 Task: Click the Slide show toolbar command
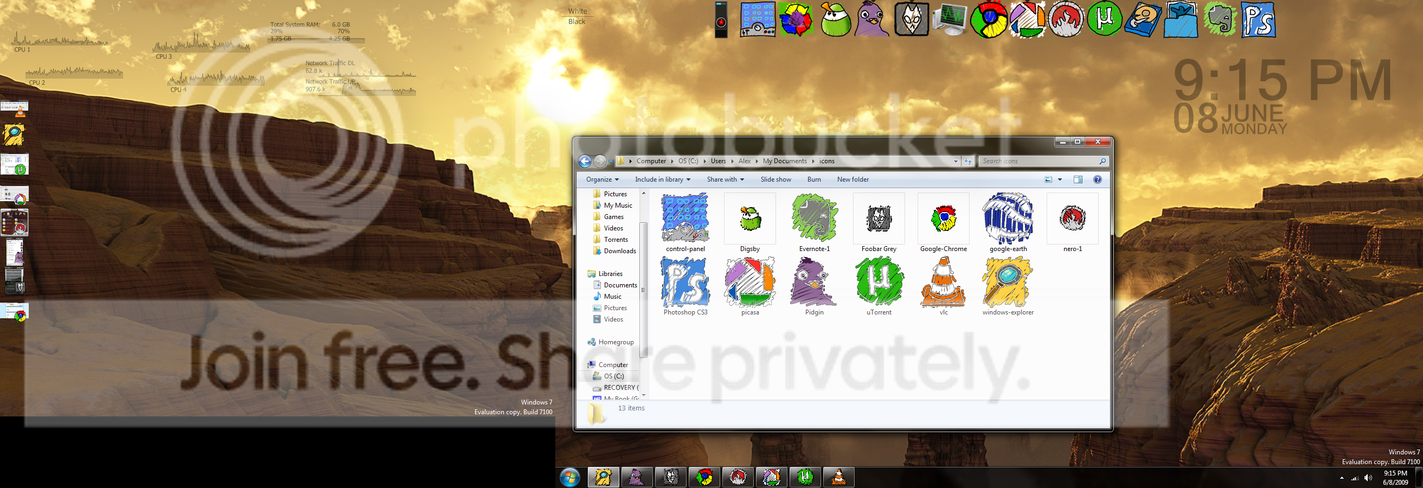[775, 179]
